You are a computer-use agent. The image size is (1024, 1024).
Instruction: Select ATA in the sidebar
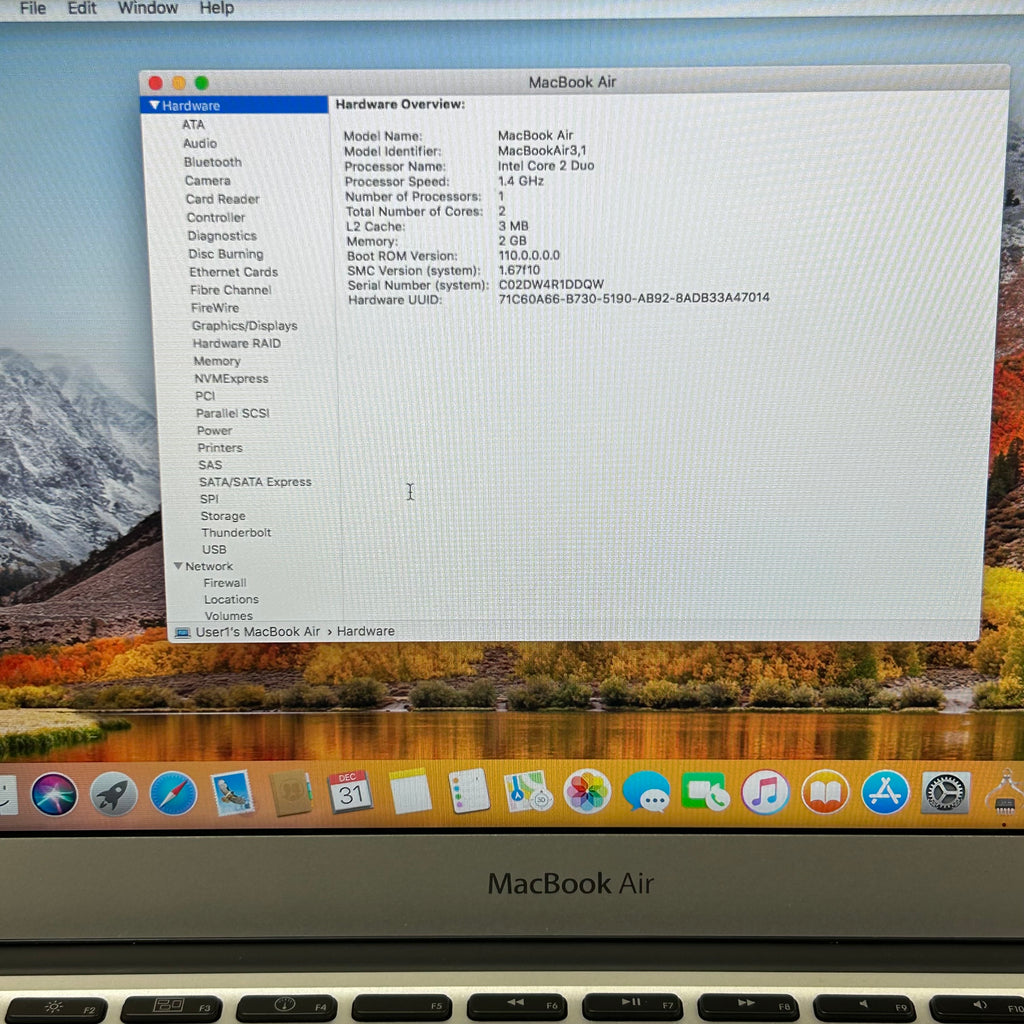pos(193,124)
